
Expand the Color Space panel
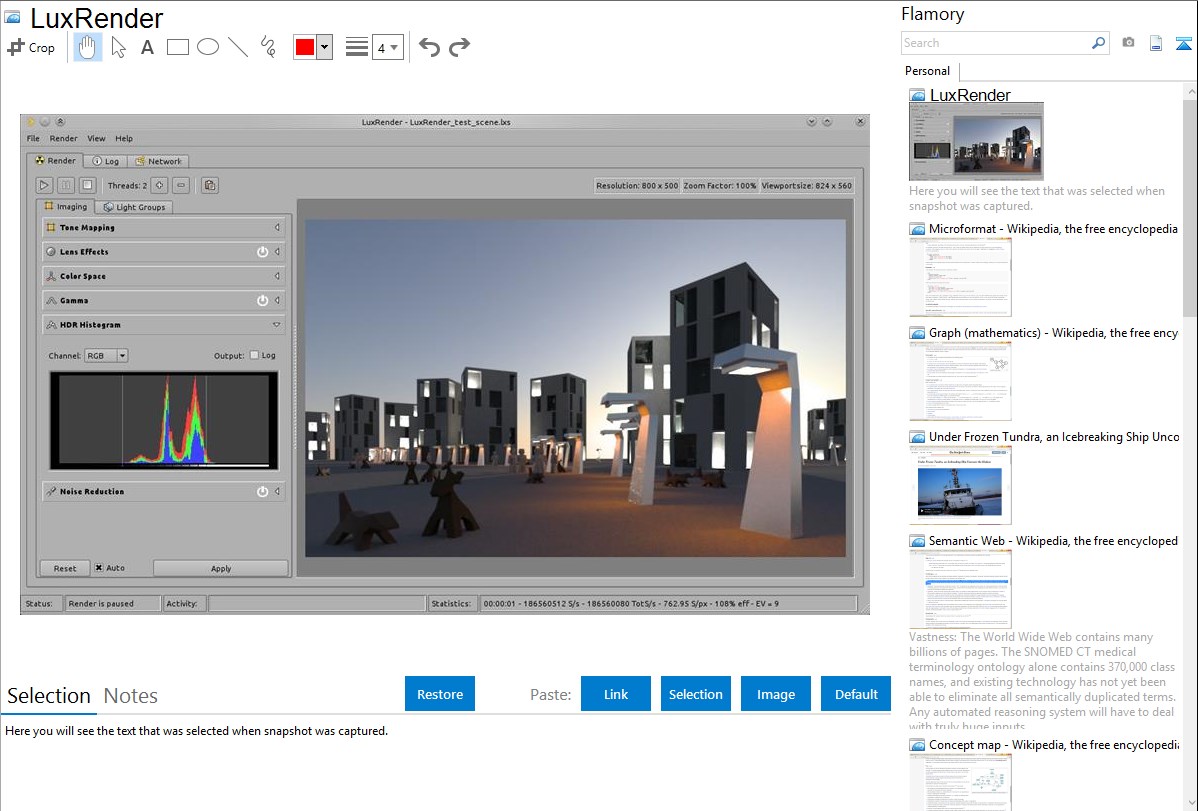[277, 276]
